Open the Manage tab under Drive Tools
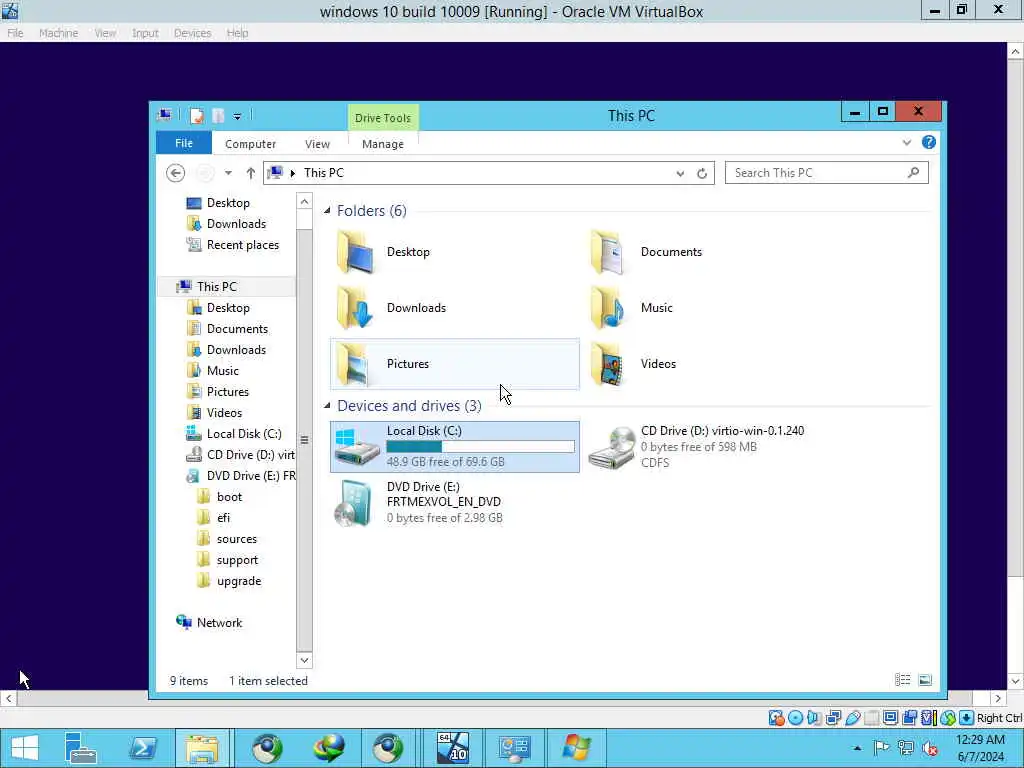Viewport: 1024px width, 768px height. tap(383, 144)
